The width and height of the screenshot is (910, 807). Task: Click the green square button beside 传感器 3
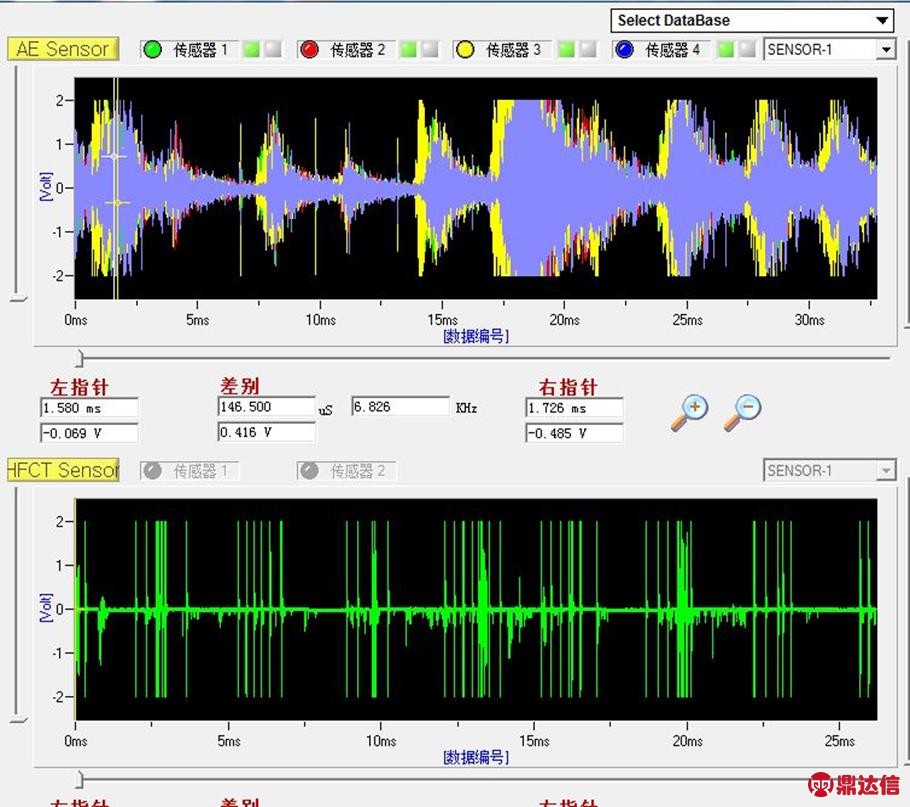click(x=566, y=50)
